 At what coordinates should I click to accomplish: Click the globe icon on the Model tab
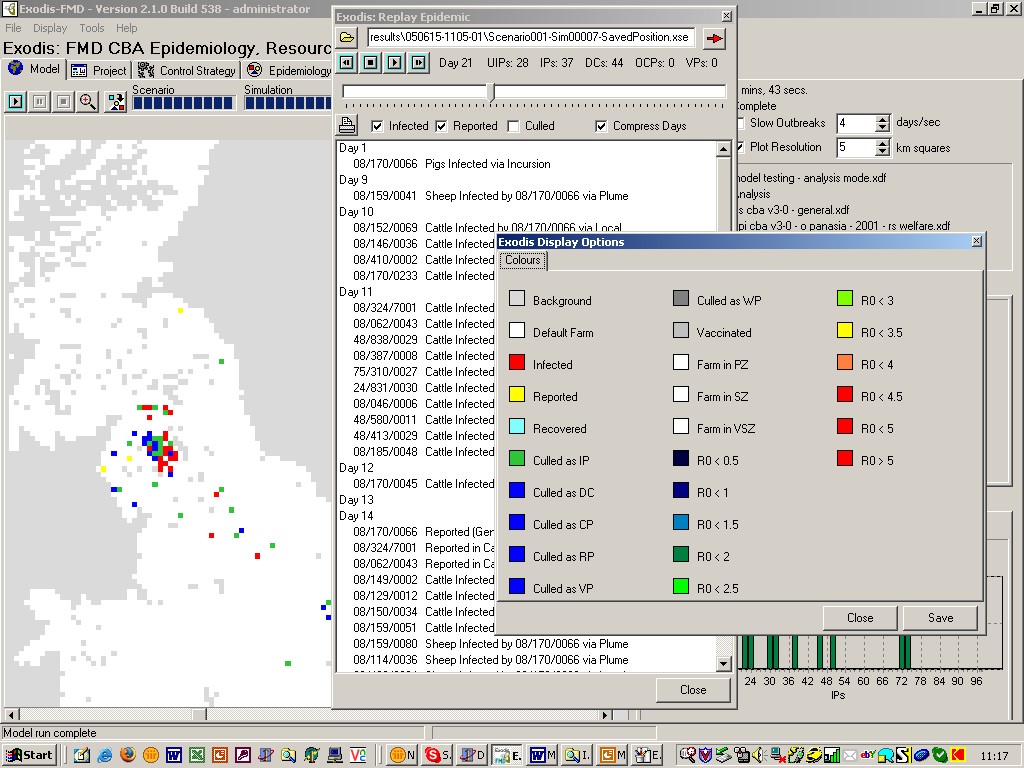(x=16, y=69)
